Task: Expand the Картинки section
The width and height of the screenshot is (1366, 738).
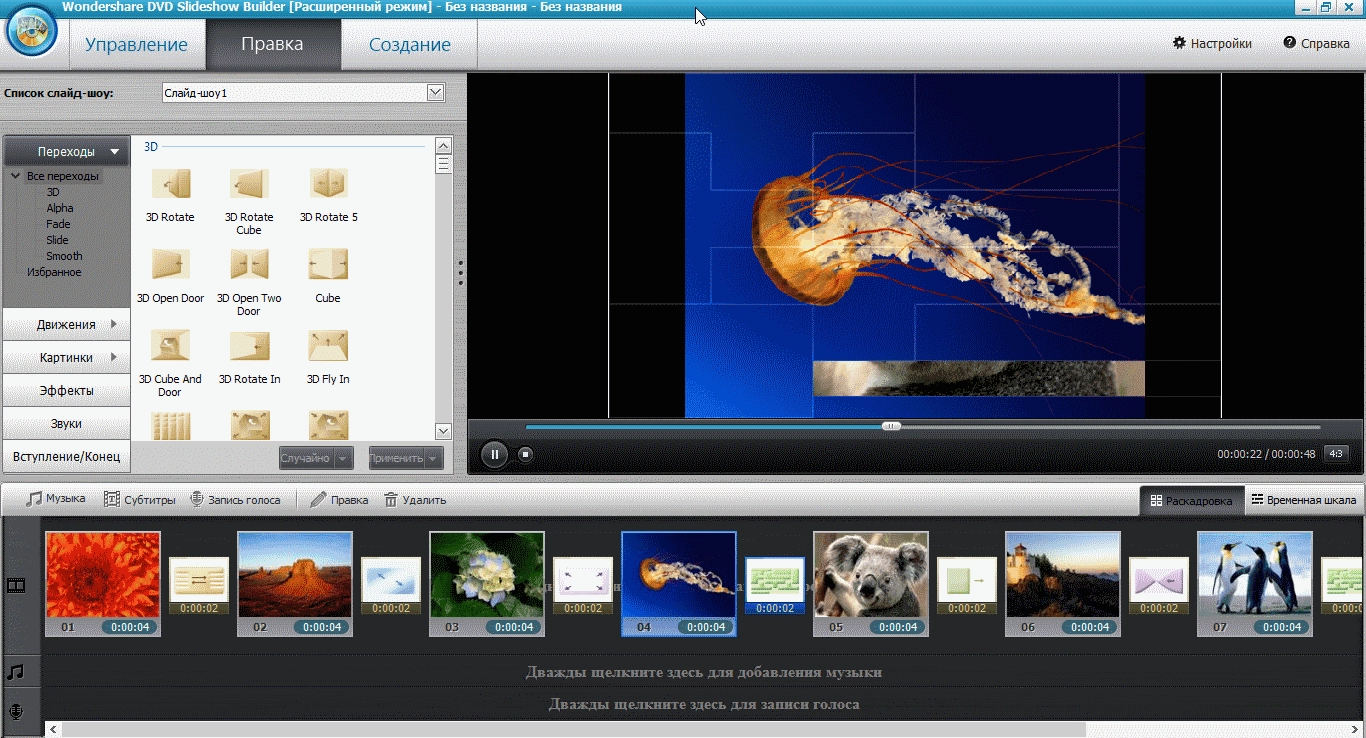Action: 67,358
